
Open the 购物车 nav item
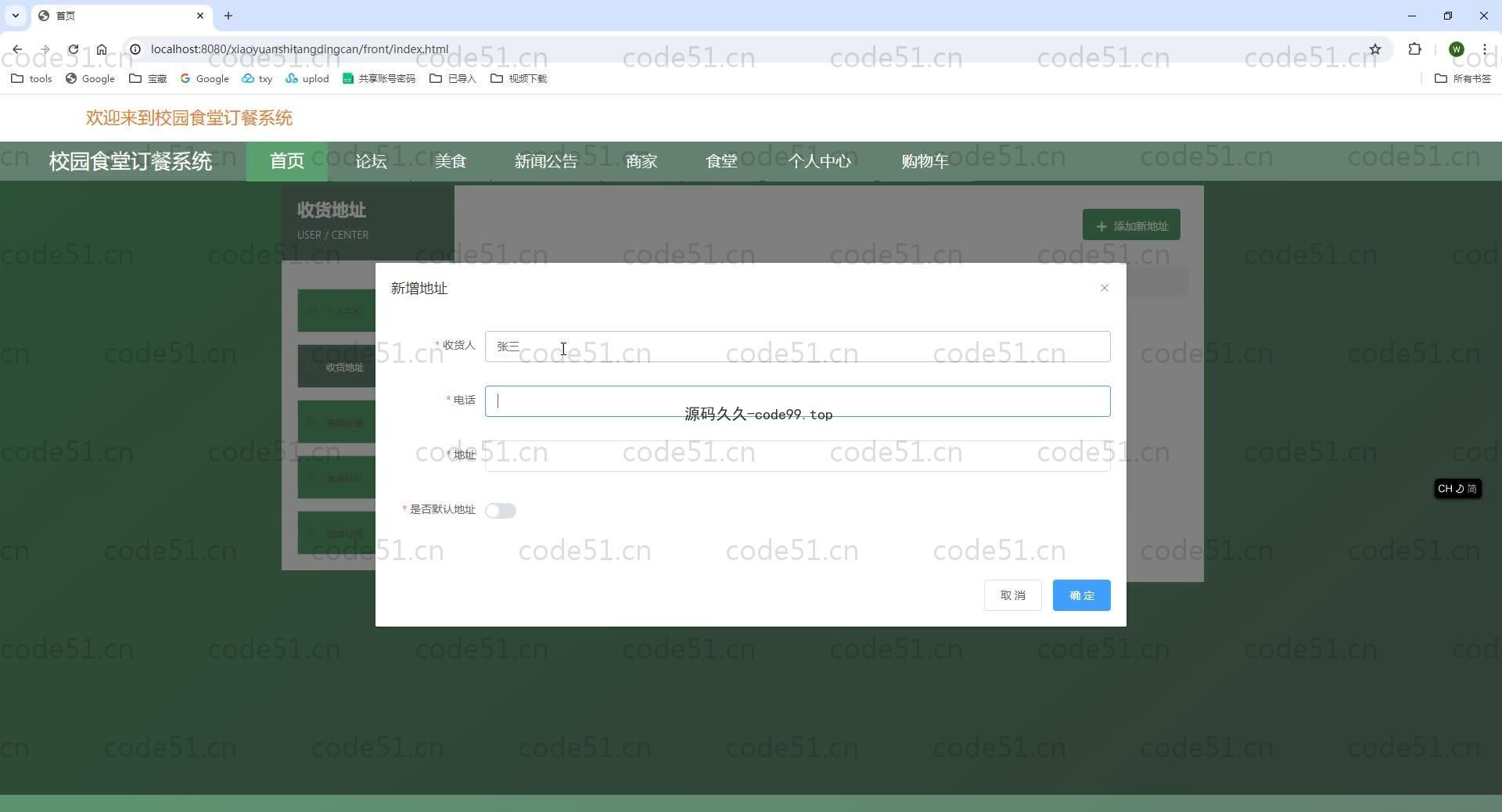(x=925, y=161)
